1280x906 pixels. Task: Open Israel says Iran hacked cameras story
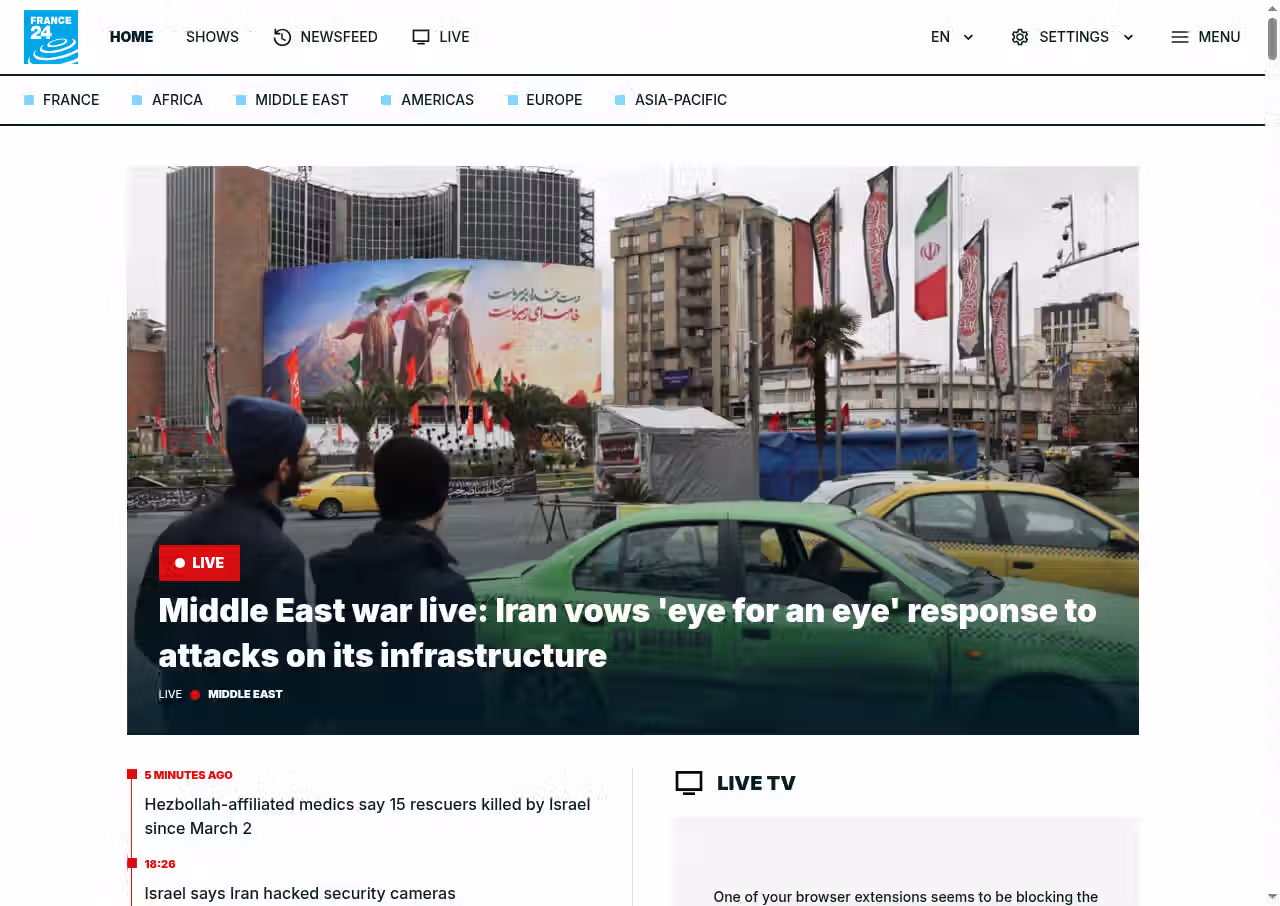pos(300,893)
